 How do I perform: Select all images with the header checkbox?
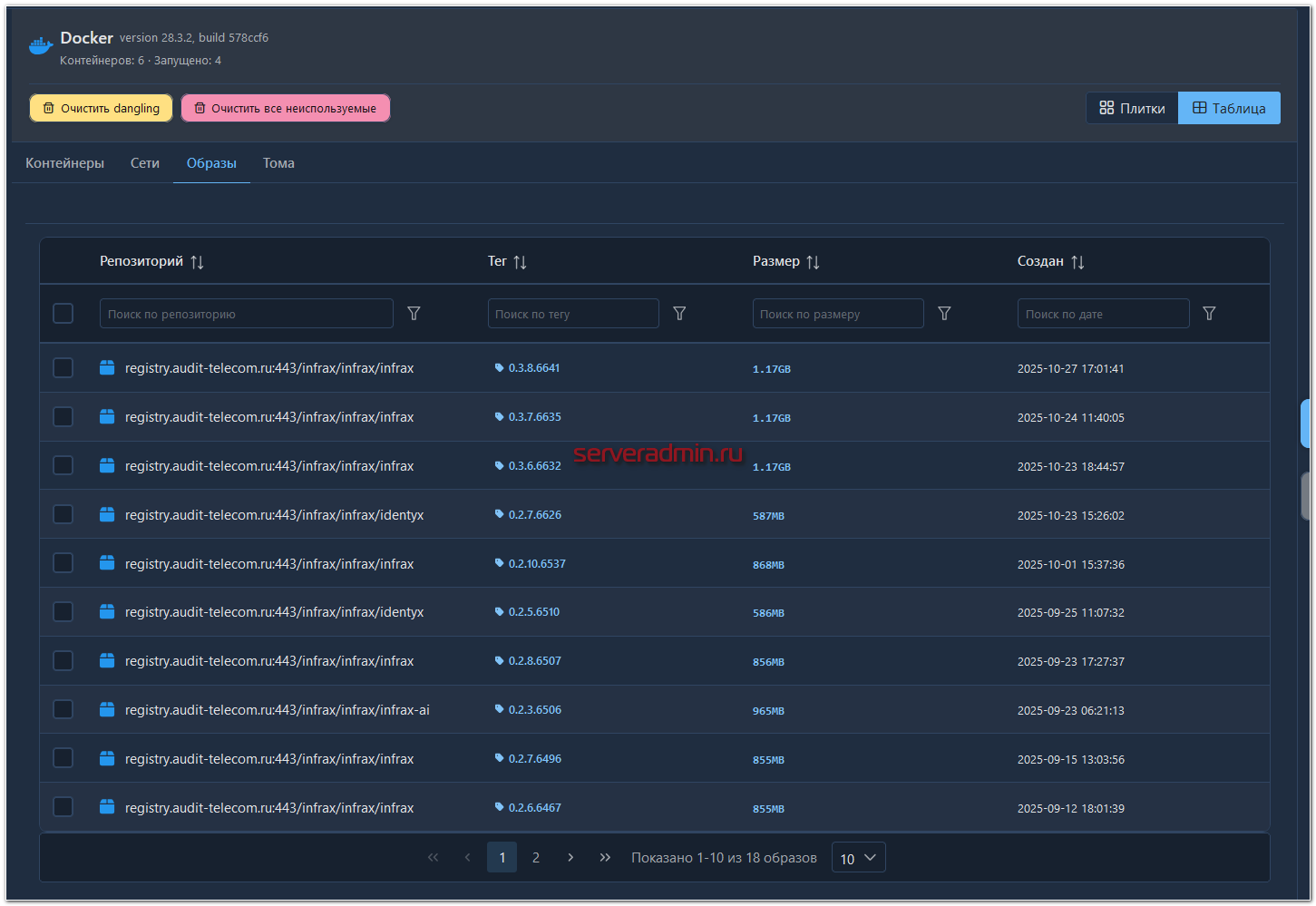[x=63, y=313]
